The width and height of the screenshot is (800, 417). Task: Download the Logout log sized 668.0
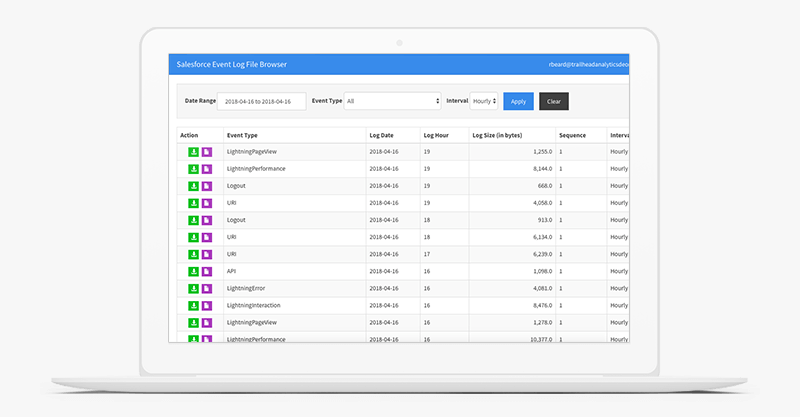193,186
